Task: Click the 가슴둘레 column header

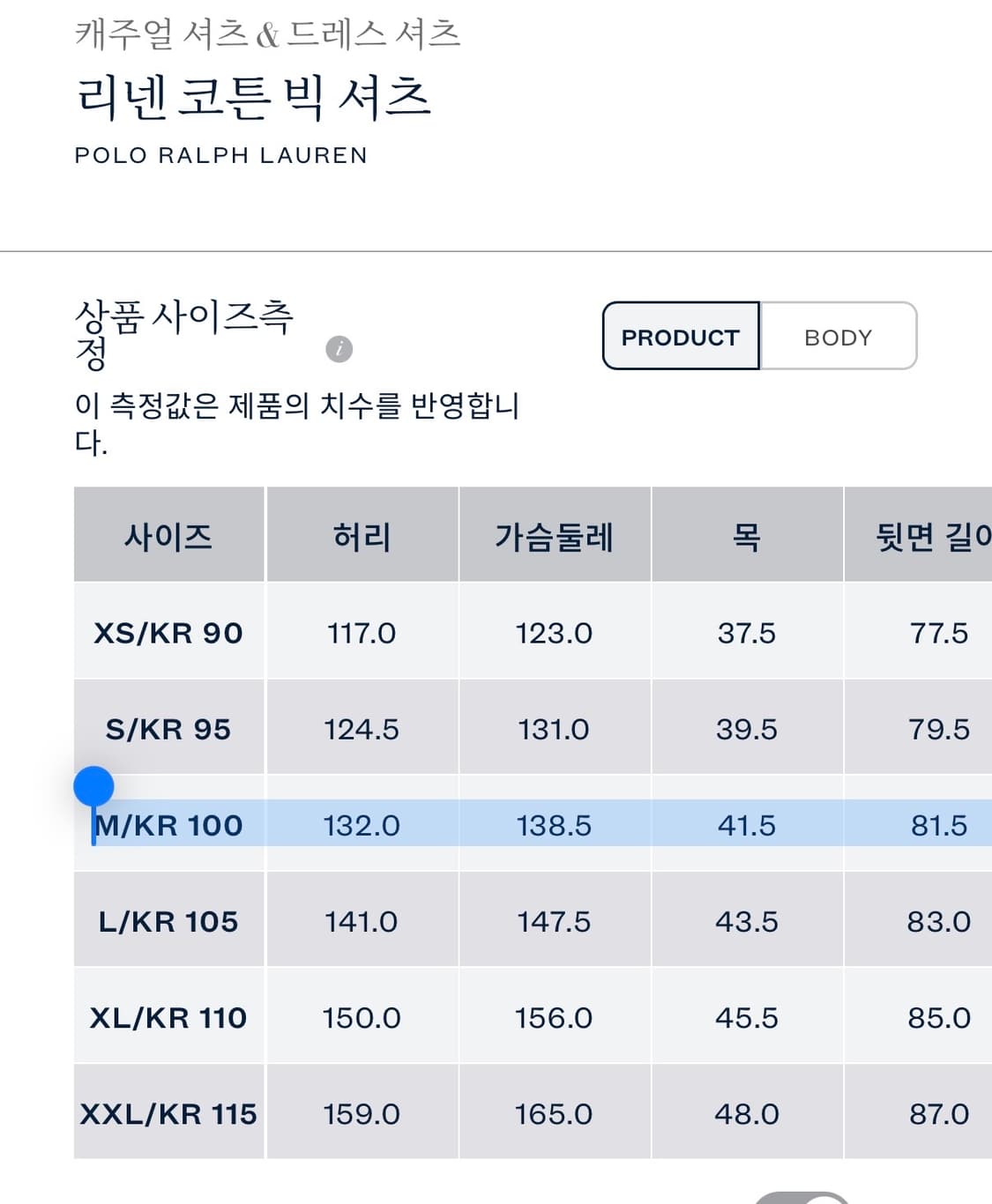Action: point(554,536)
